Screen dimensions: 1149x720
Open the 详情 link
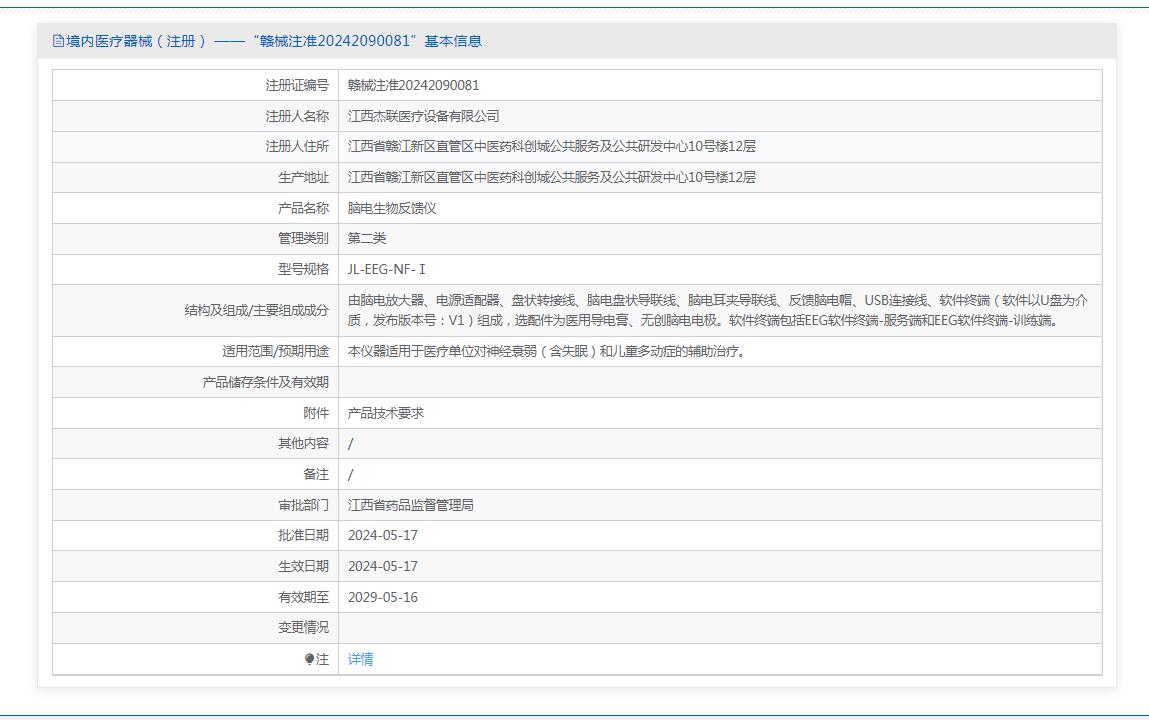360,659
